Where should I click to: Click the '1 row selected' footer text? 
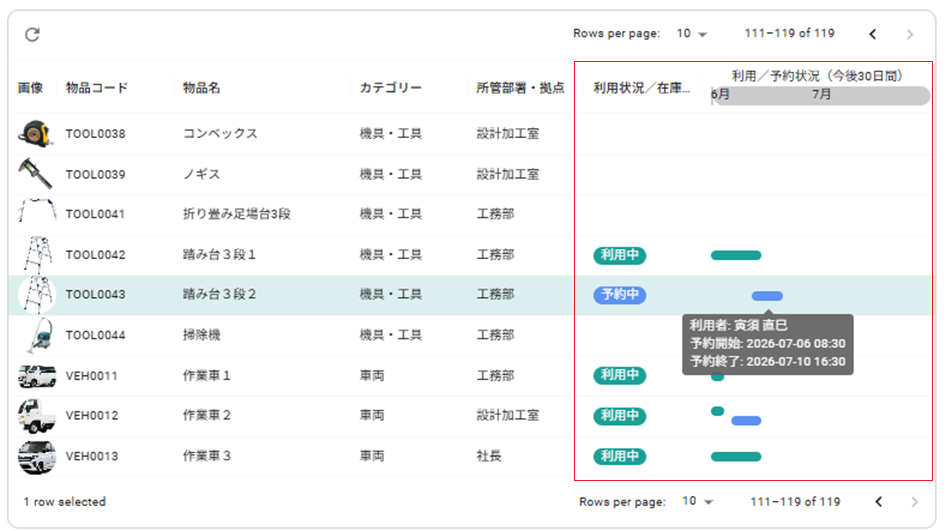click(65, 501)
